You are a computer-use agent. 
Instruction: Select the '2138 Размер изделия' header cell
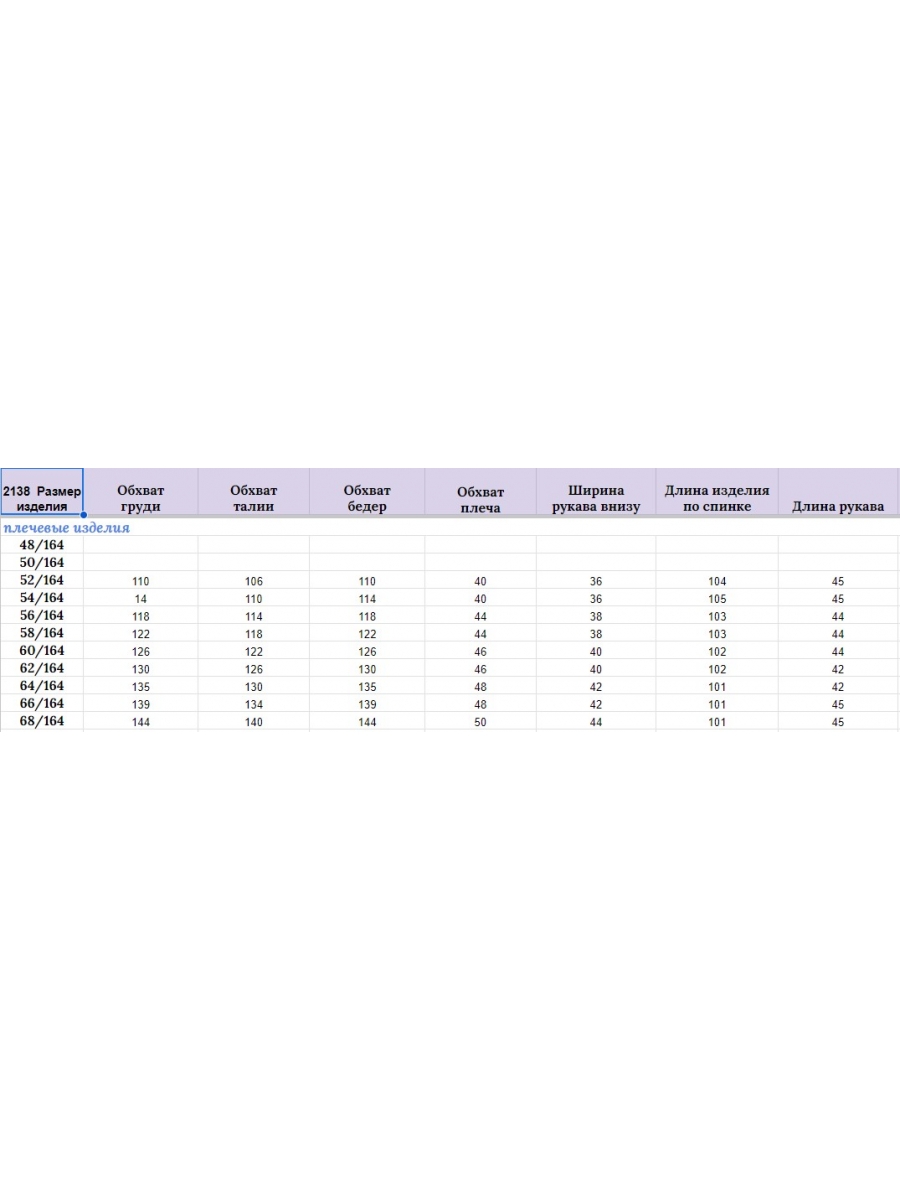[x=42, y=492]
